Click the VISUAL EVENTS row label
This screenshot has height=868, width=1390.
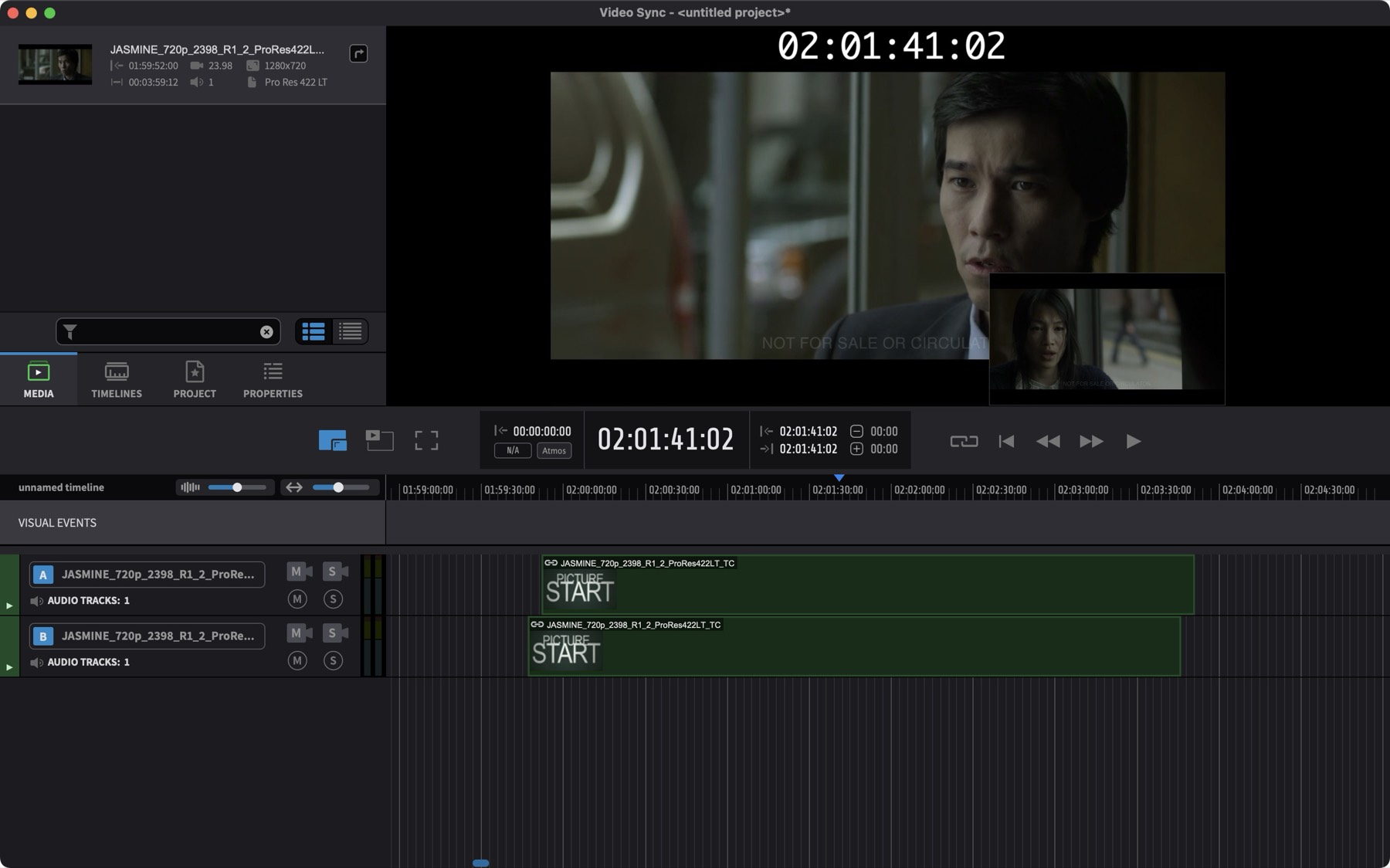coord(57,523)
